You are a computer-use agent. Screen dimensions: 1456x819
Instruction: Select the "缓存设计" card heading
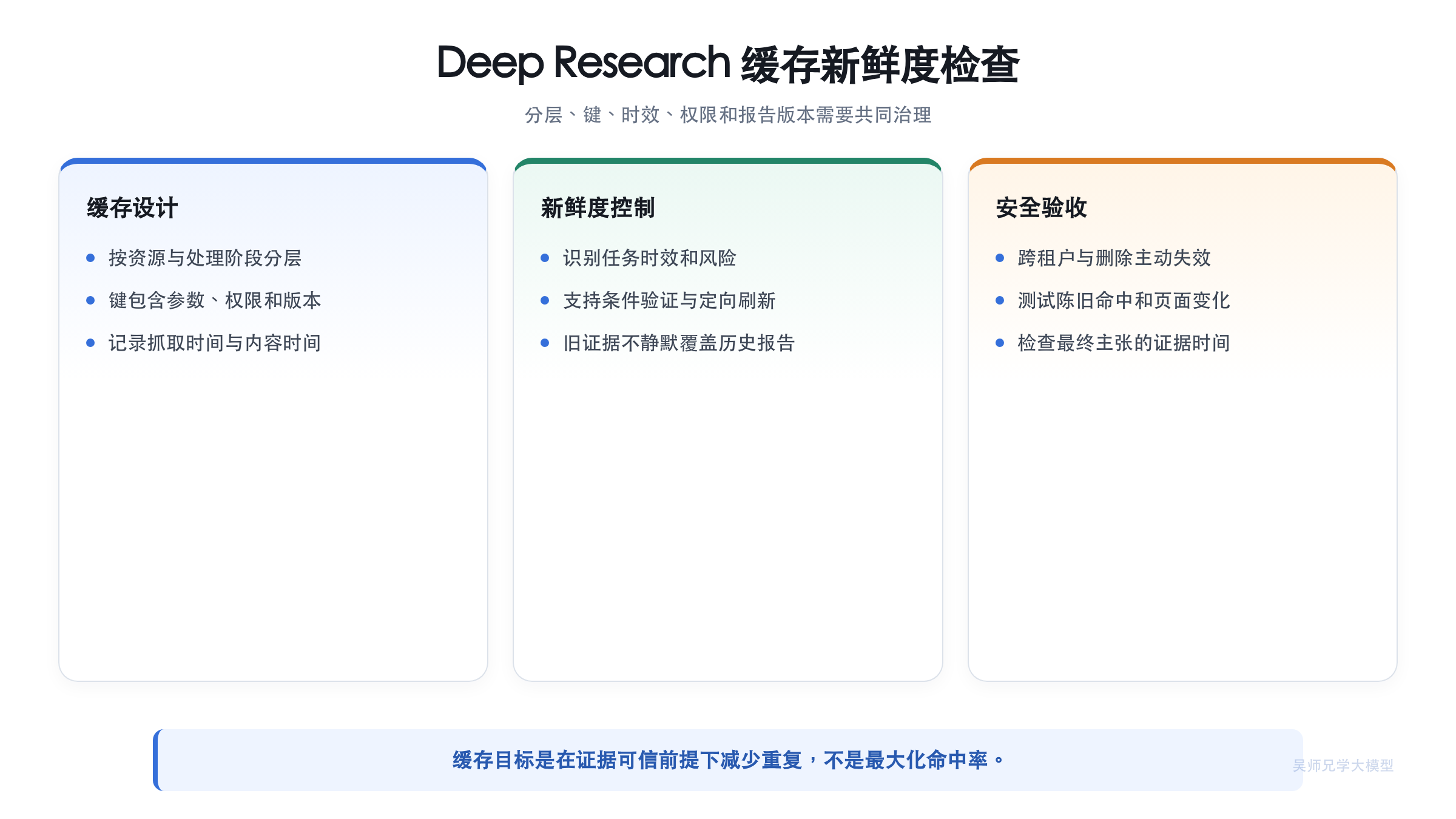coord(132,208)
